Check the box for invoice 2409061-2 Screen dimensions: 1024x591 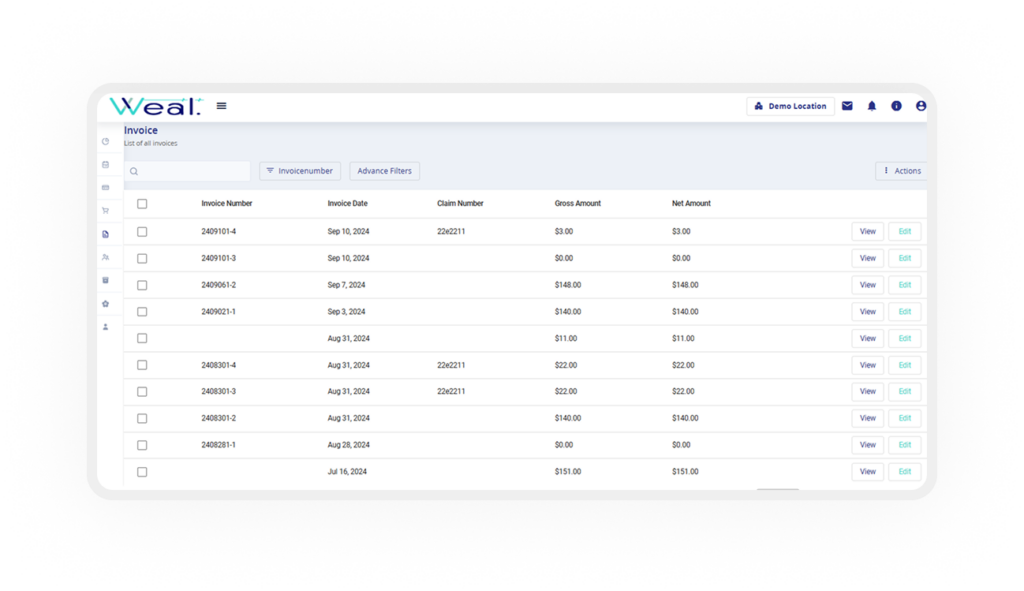[x=142, y=285]
